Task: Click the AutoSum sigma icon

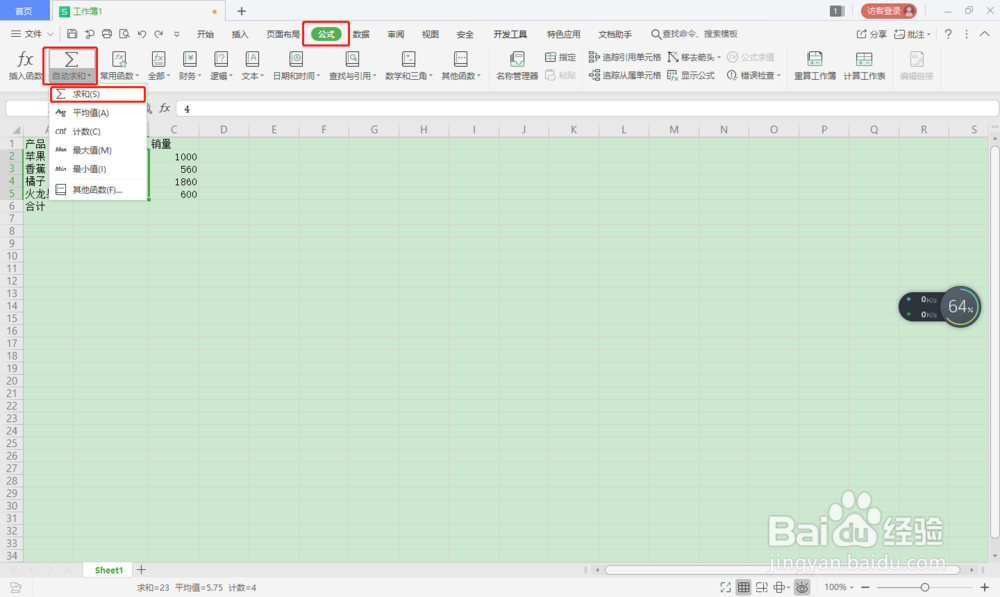Action: pyautogui.click(x=71, y=59)
